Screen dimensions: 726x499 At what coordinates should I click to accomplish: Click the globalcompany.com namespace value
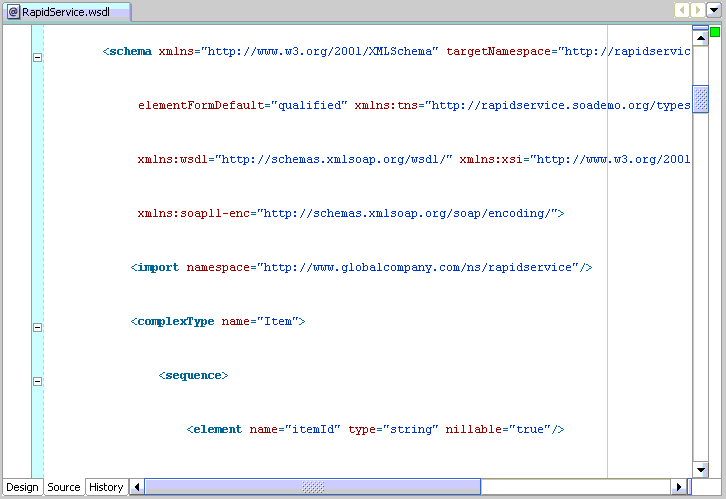[x=418, y=268]
